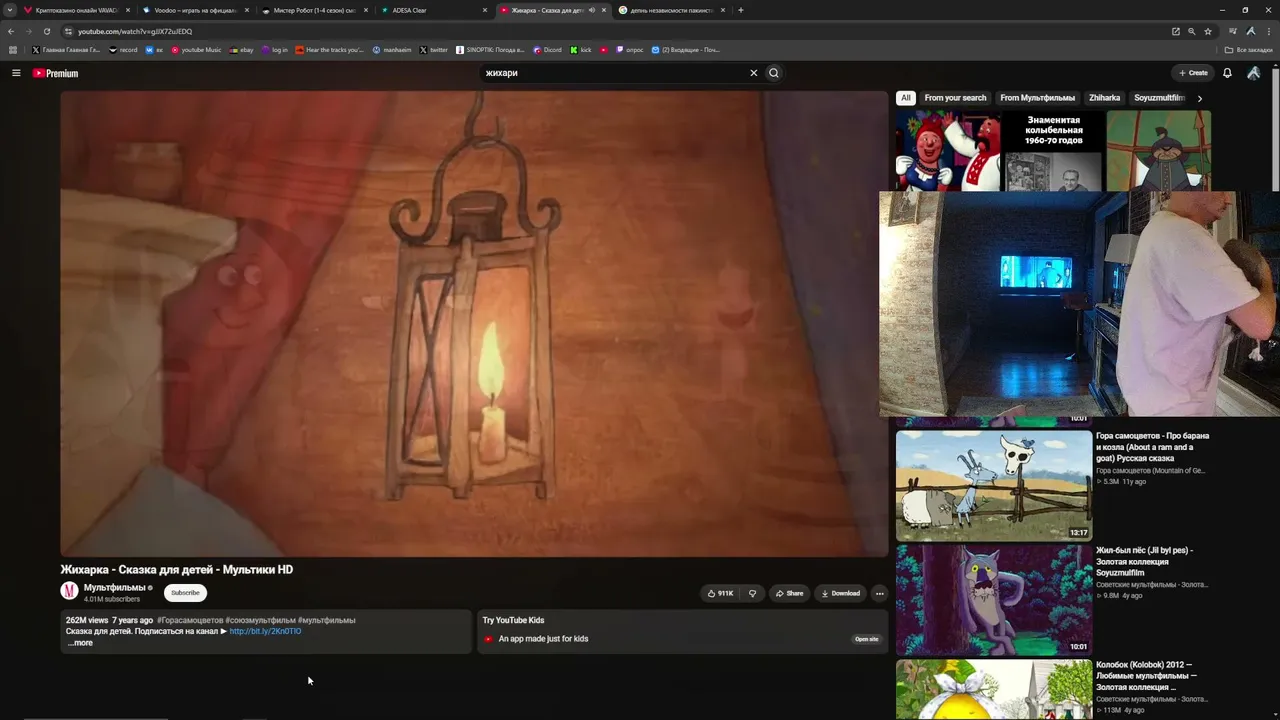Open the YouTube Kids site button
This screenshot has height=720, width=1280.
click(x=867, y=639)
